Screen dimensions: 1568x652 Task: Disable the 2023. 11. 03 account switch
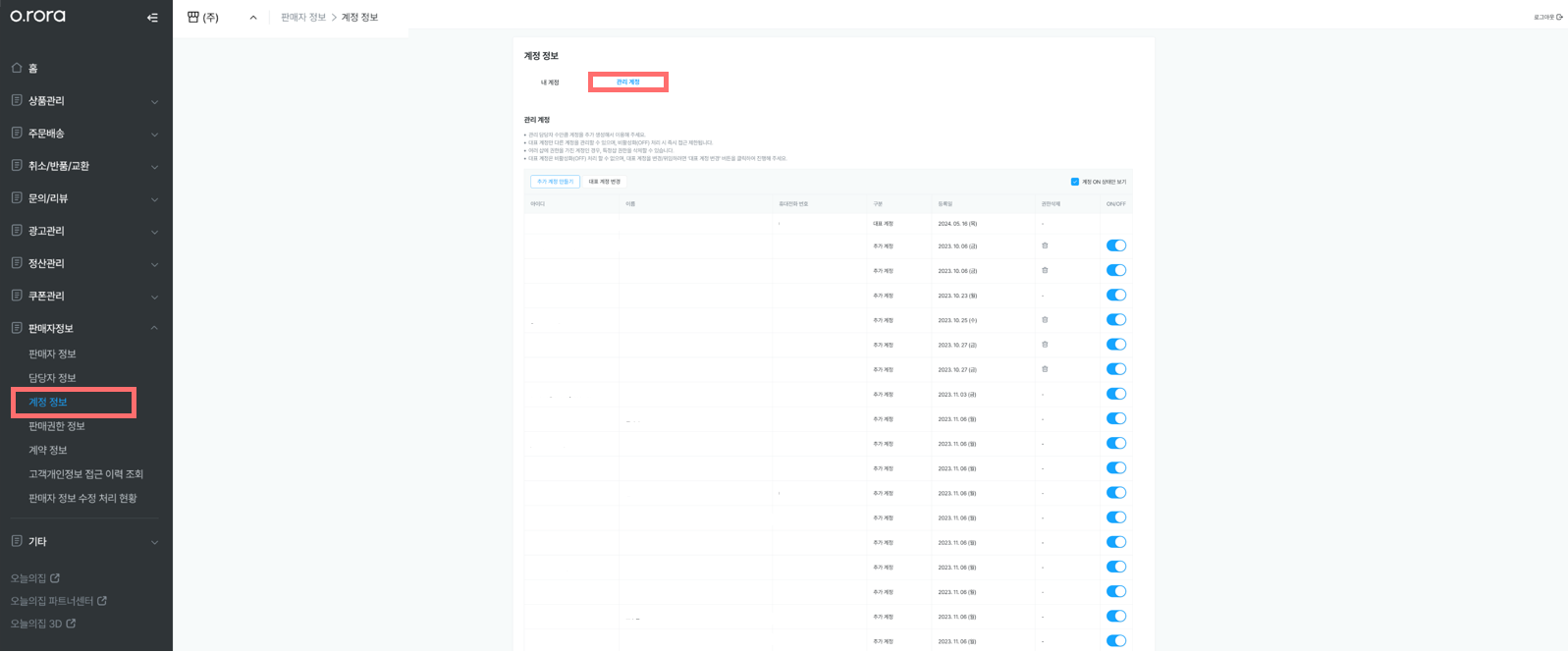point(1116,394)
